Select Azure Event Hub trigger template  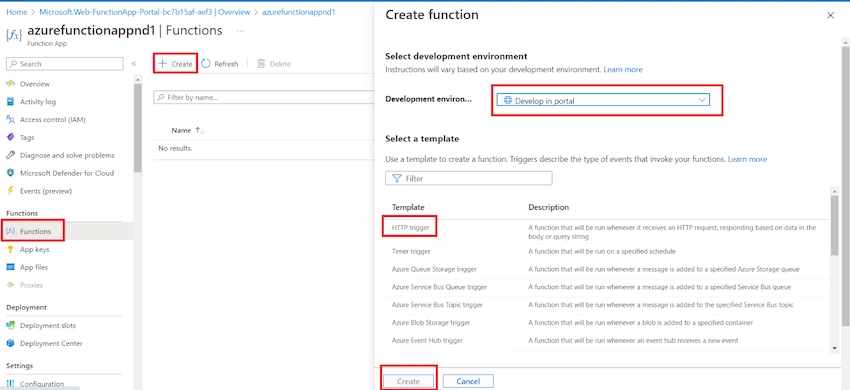(427, 341)
